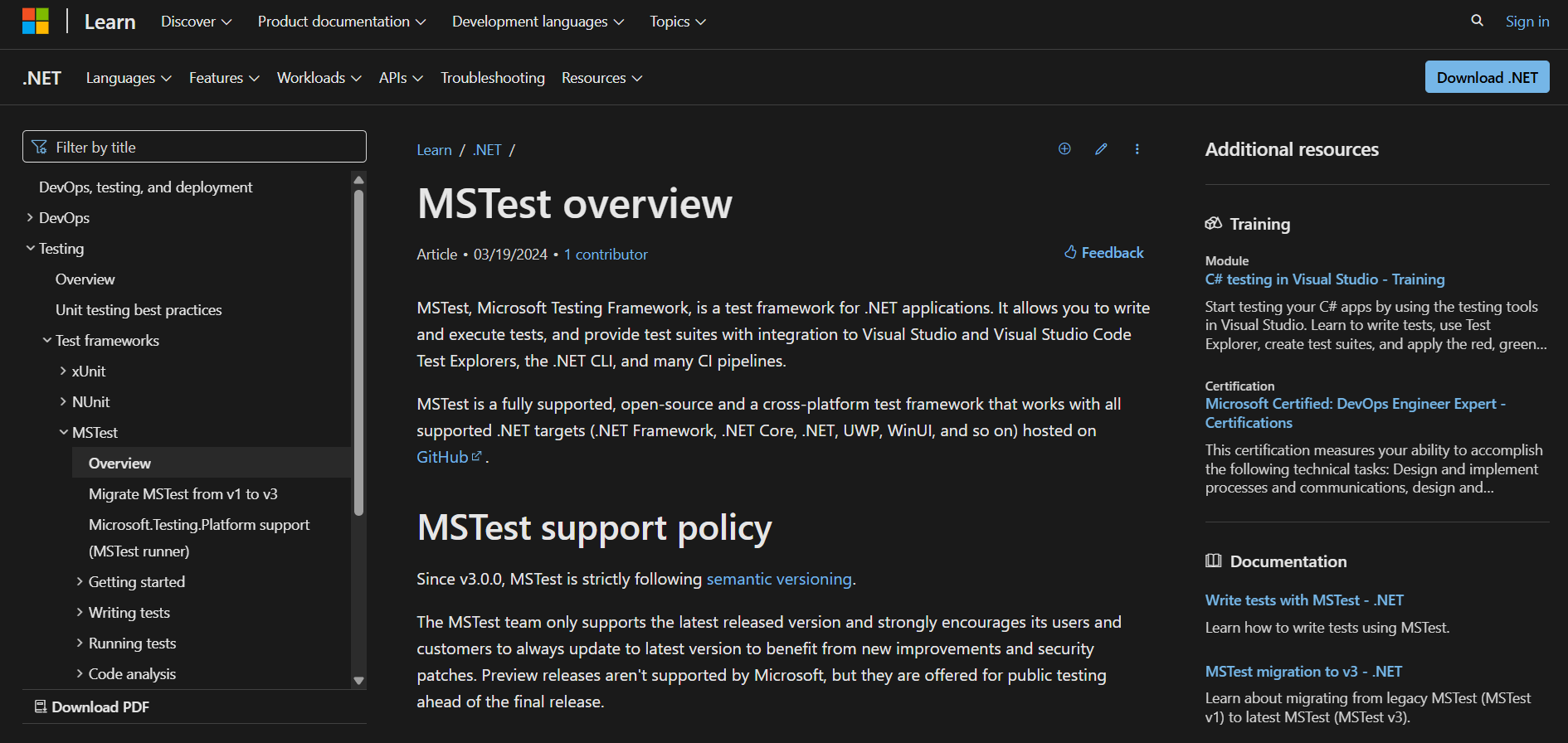Expand the DevOps tree node
The height and width of the screenshot is (743, 1568).
pyautogui.click(x=31, y=218)
